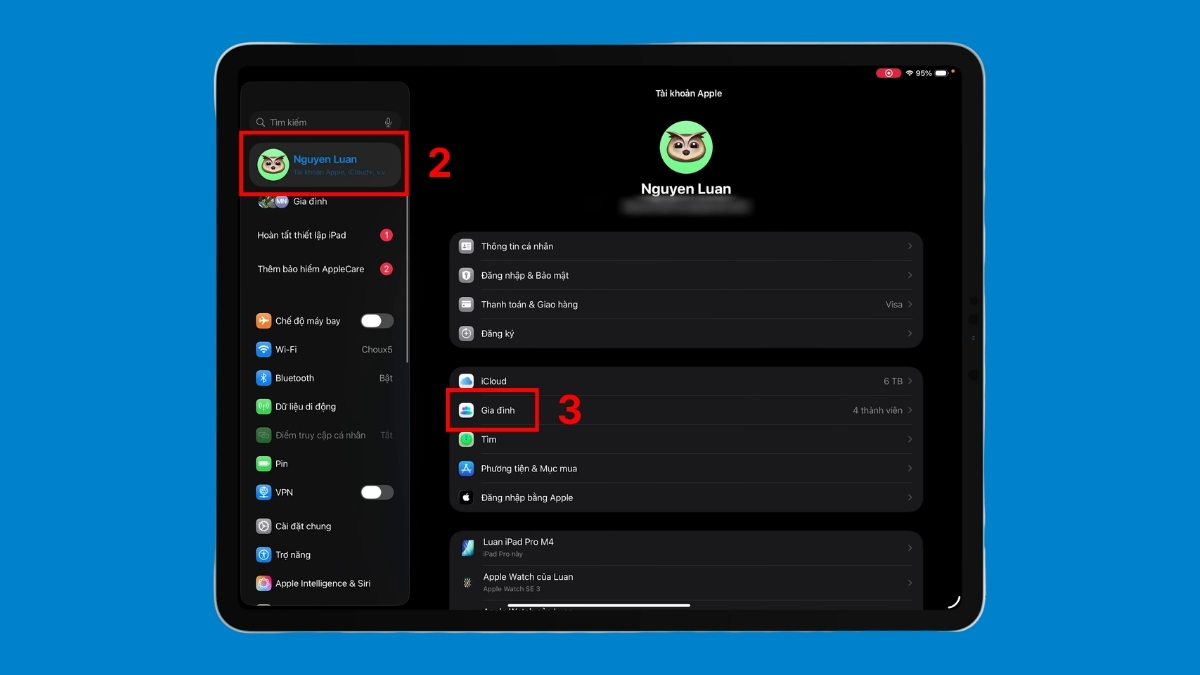Viewport: 1200px width, 675px height.
Task: Click the Choux5 Wi-Fi network name
Action: 378,350
